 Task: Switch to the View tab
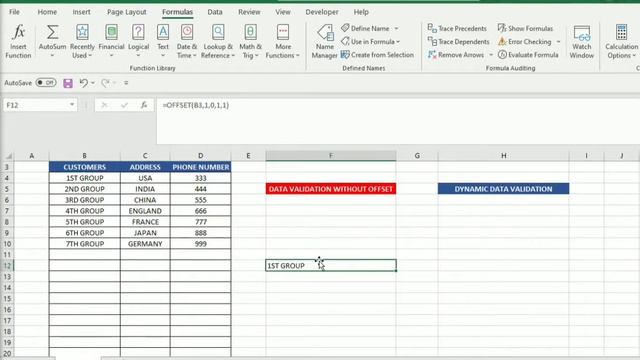pyautogui.click(x=282, y=12)
